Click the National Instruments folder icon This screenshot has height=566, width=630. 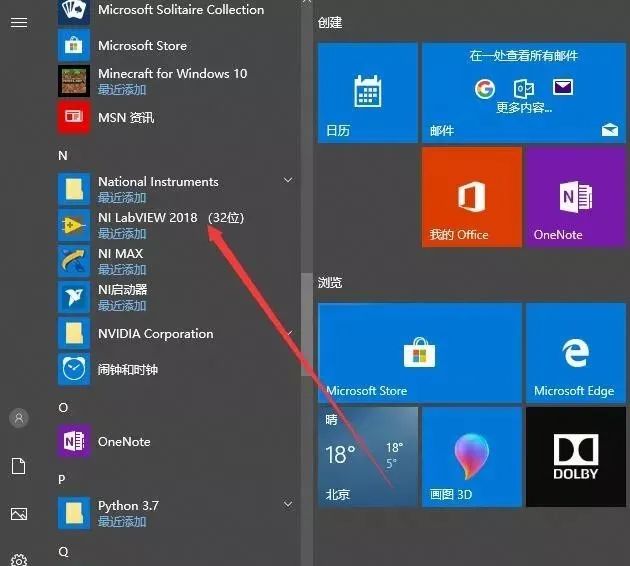[x=74, y=189]
